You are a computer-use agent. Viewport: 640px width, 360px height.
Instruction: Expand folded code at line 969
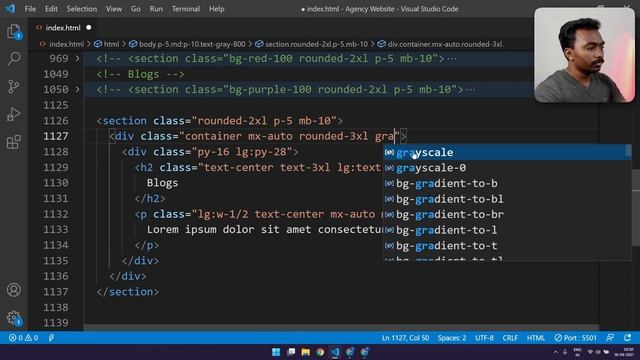(x=78, y=59)
